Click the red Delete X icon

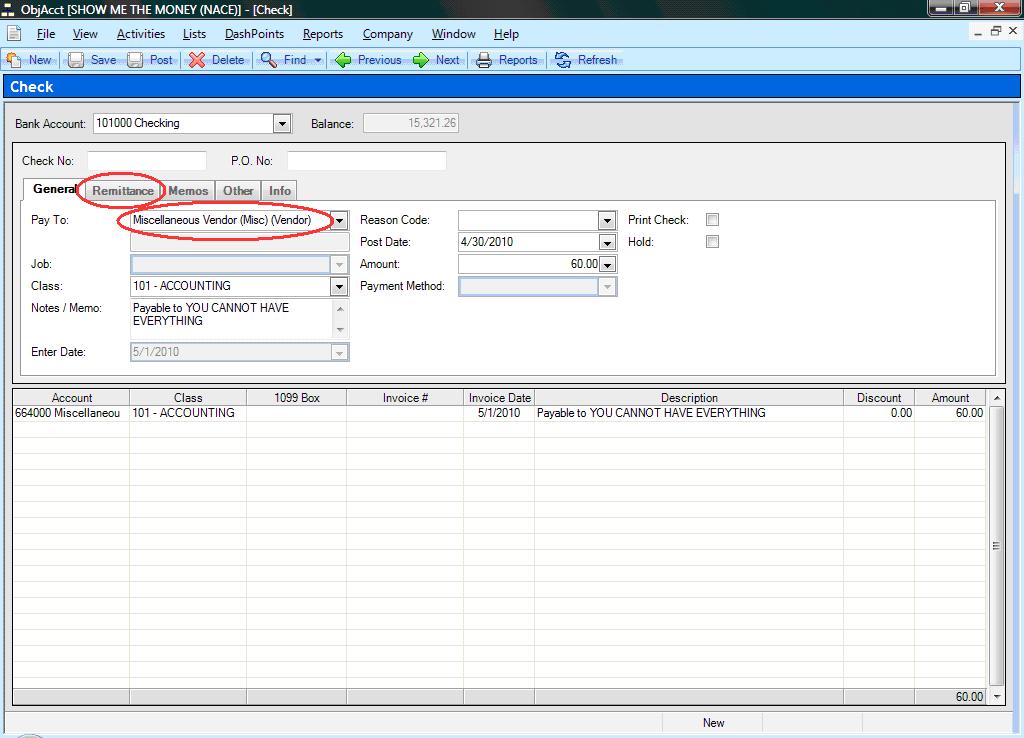click(197, 60)
